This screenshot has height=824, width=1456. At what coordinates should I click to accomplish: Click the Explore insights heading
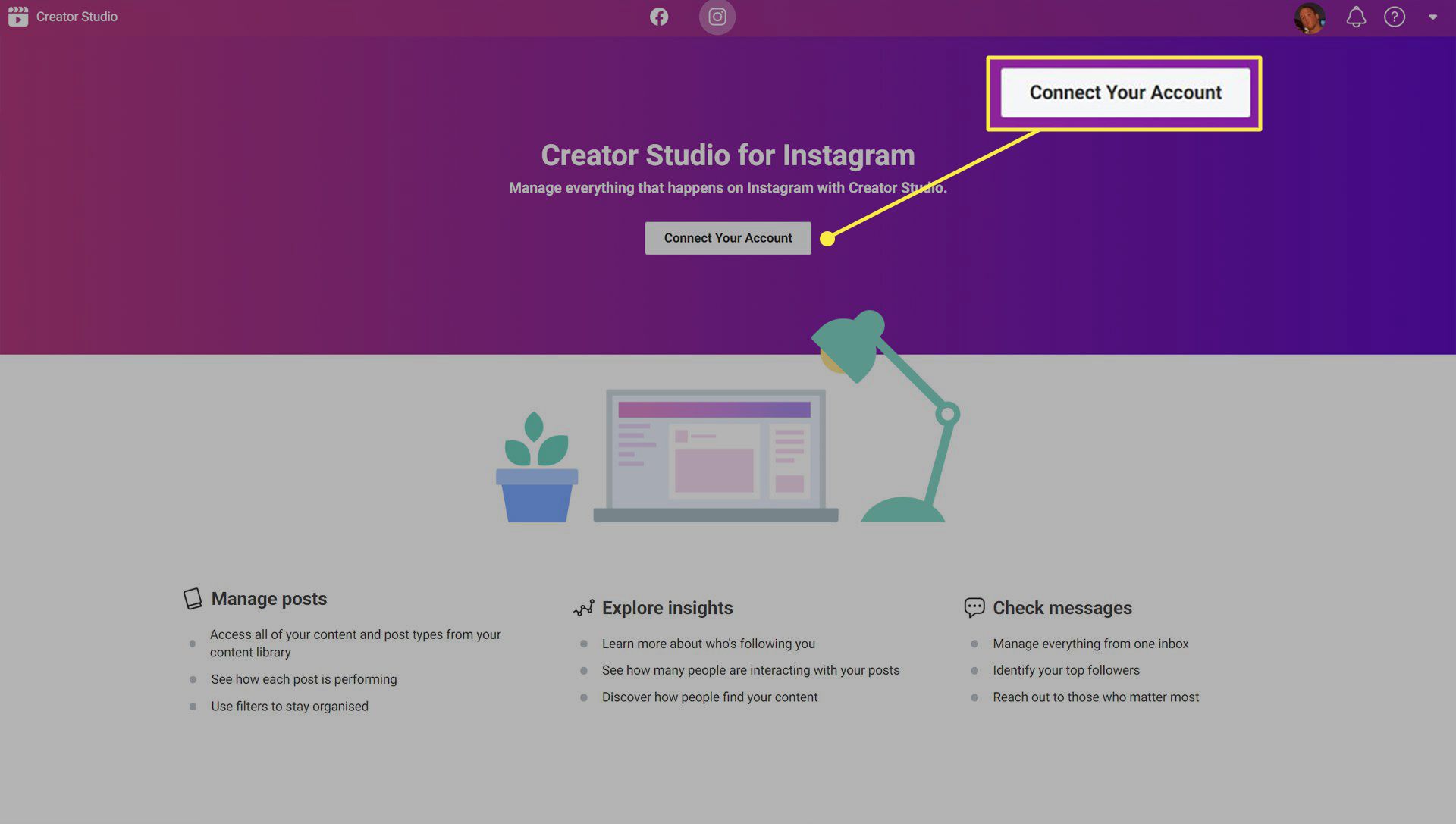667,608
